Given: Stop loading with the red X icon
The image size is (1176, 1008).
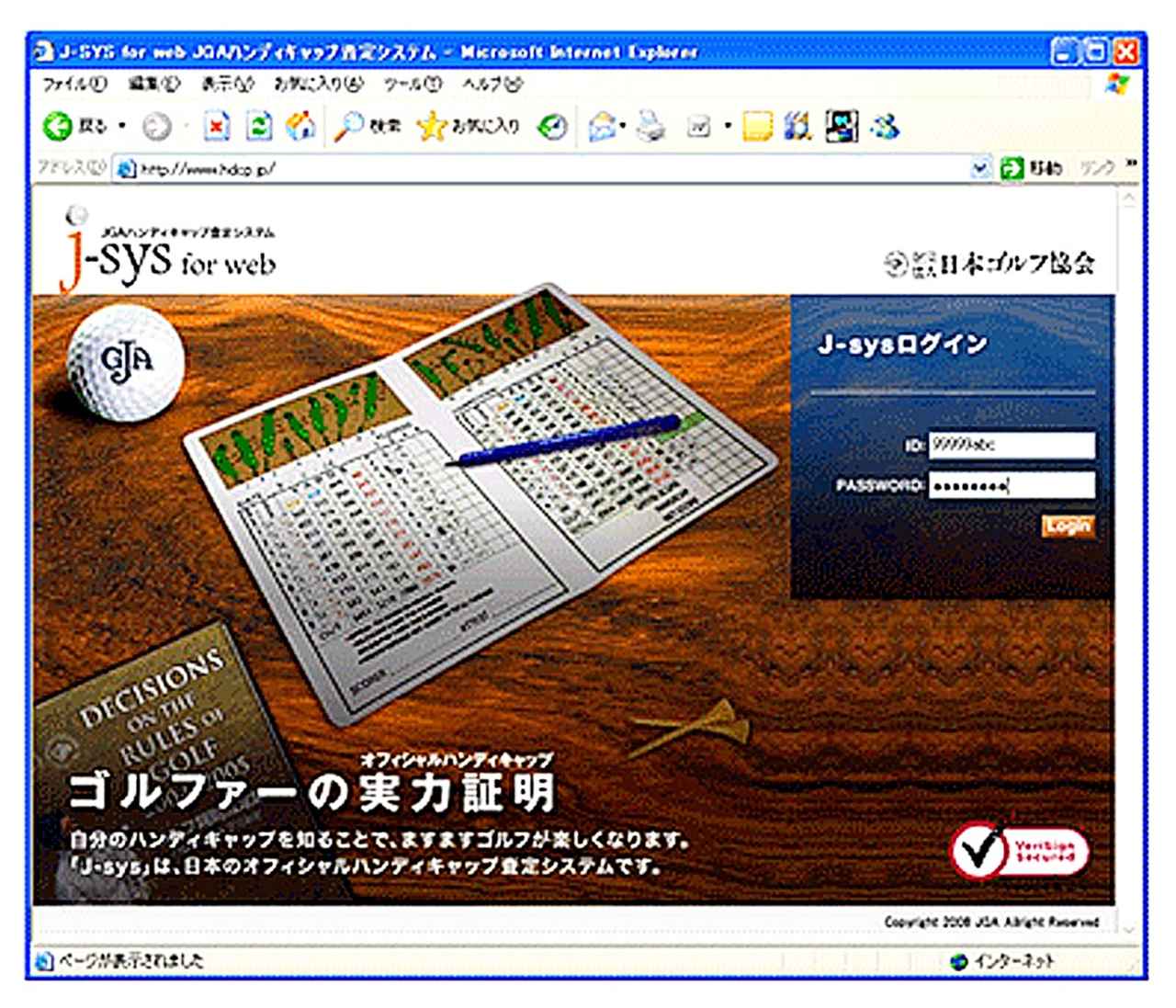Looking at the screenshot, I should (216, 127).
